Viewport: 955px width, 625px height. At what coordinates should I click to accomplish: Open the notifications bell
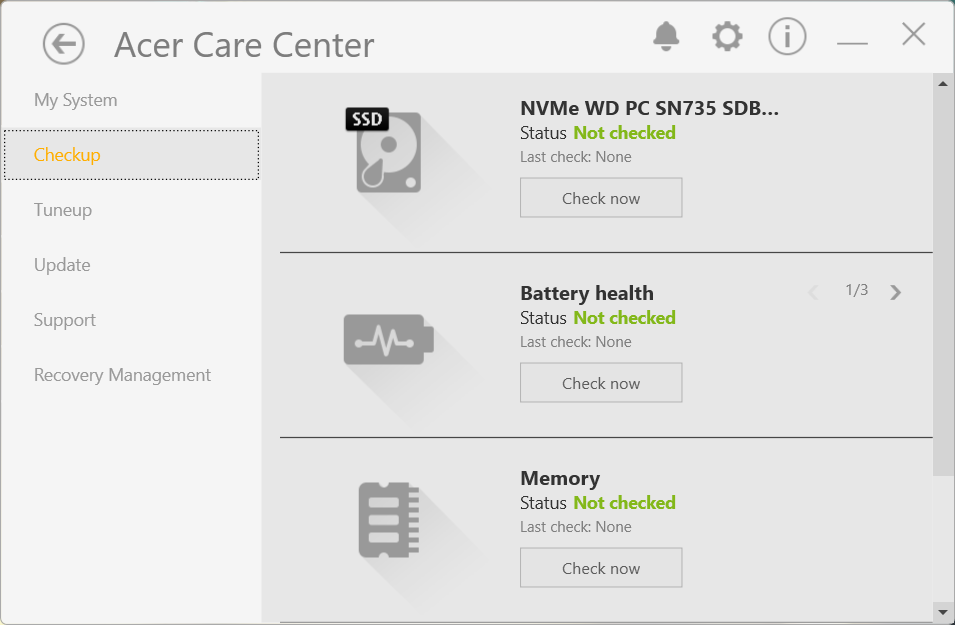(666, 37)
